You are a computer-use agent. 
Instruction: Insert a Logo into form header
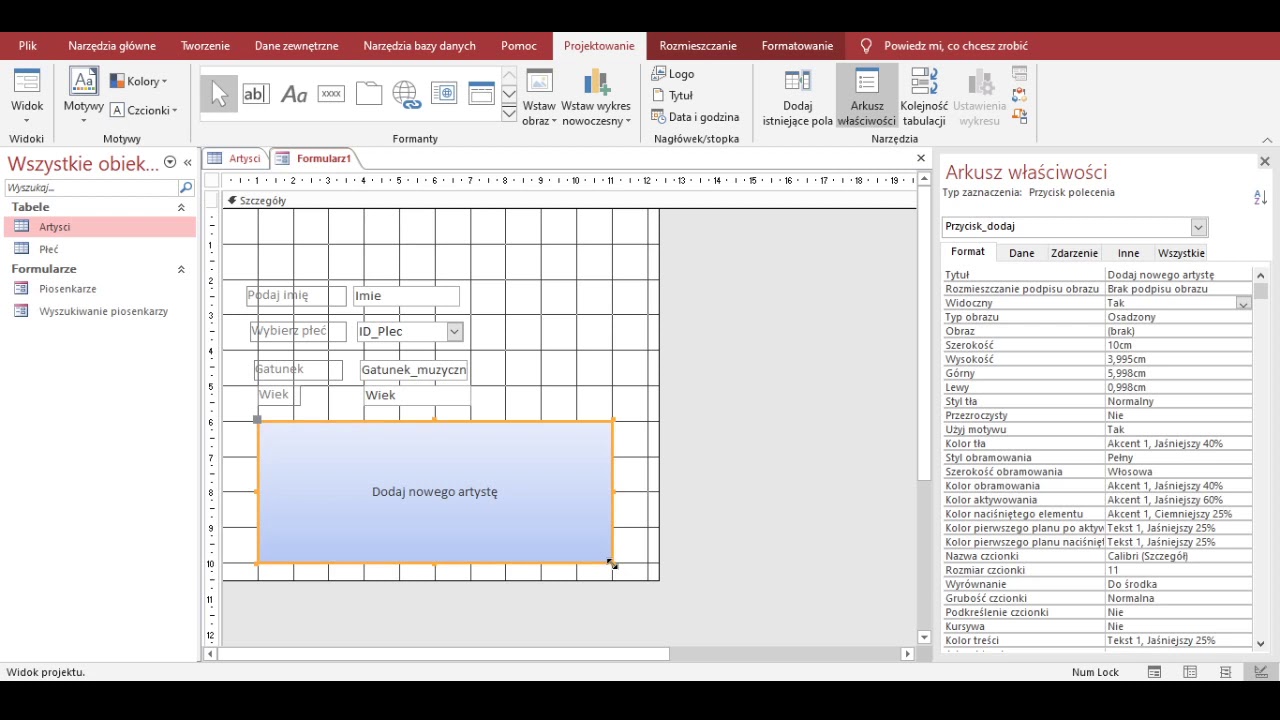[673, 74]
